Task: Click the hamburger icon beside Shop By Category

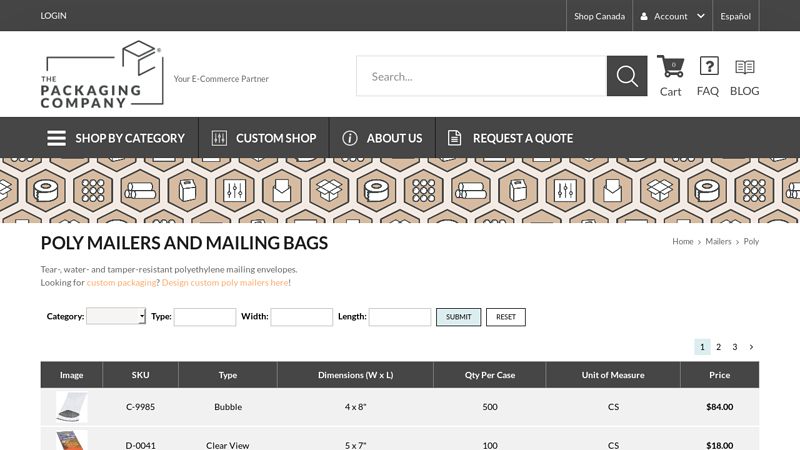Action: [56, 138]
